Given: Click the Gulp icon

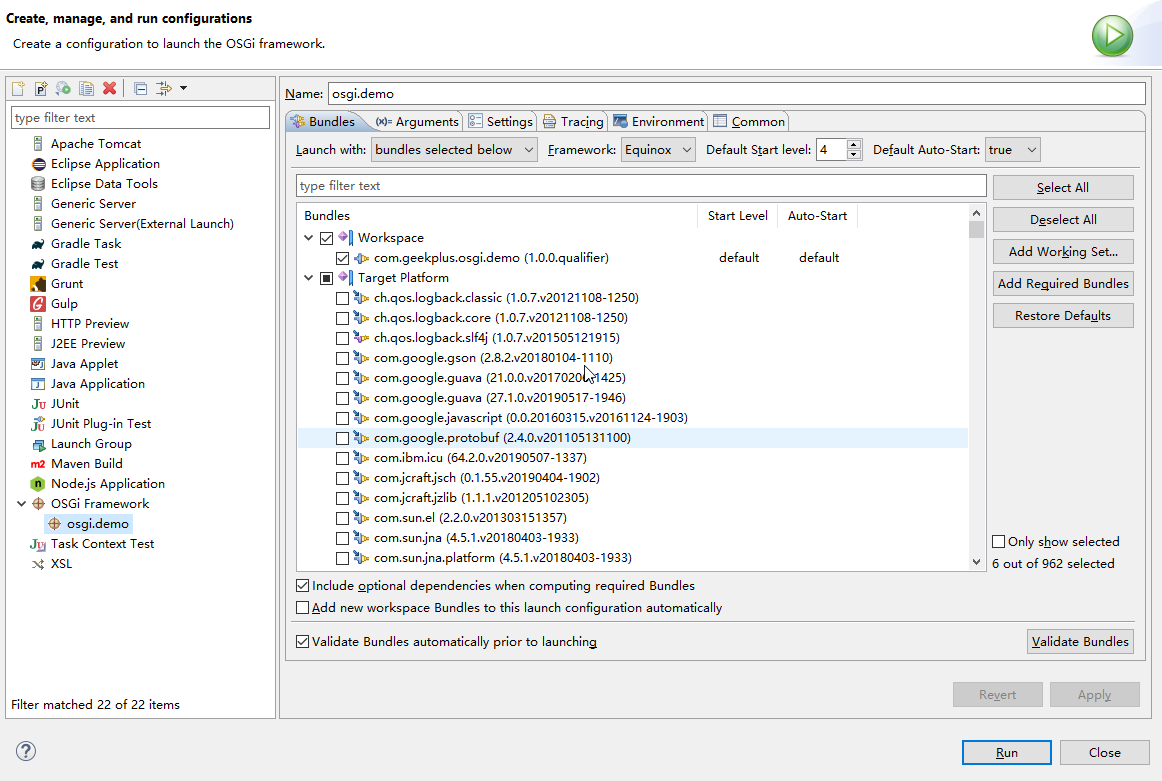Looking at the screenshot, I should point(38,304).
